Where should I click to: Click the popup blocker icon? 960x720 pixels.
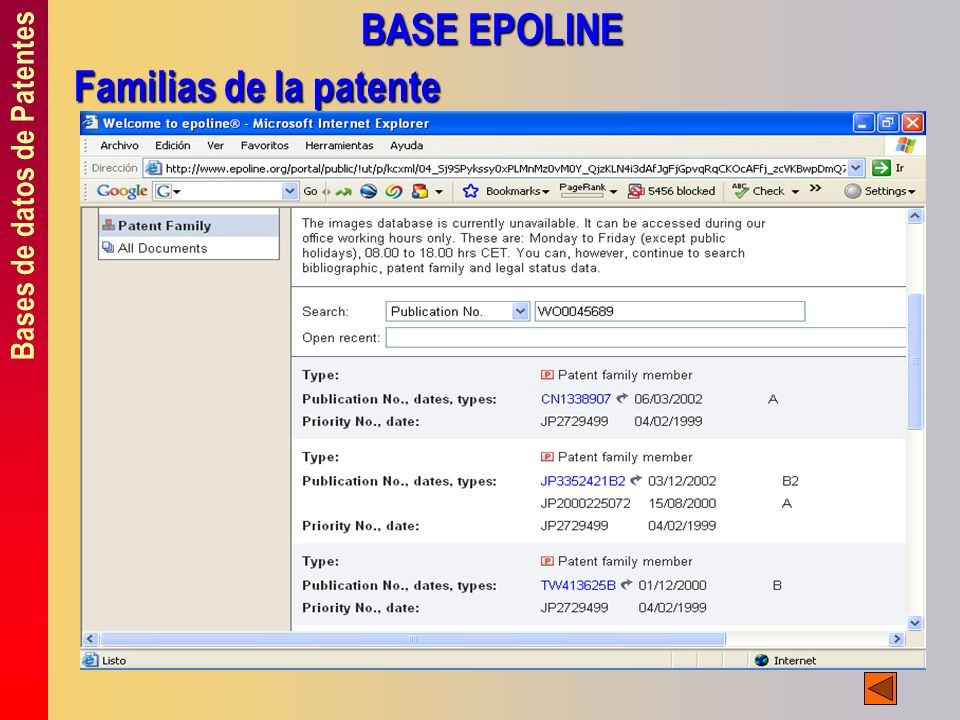(636, 191)
